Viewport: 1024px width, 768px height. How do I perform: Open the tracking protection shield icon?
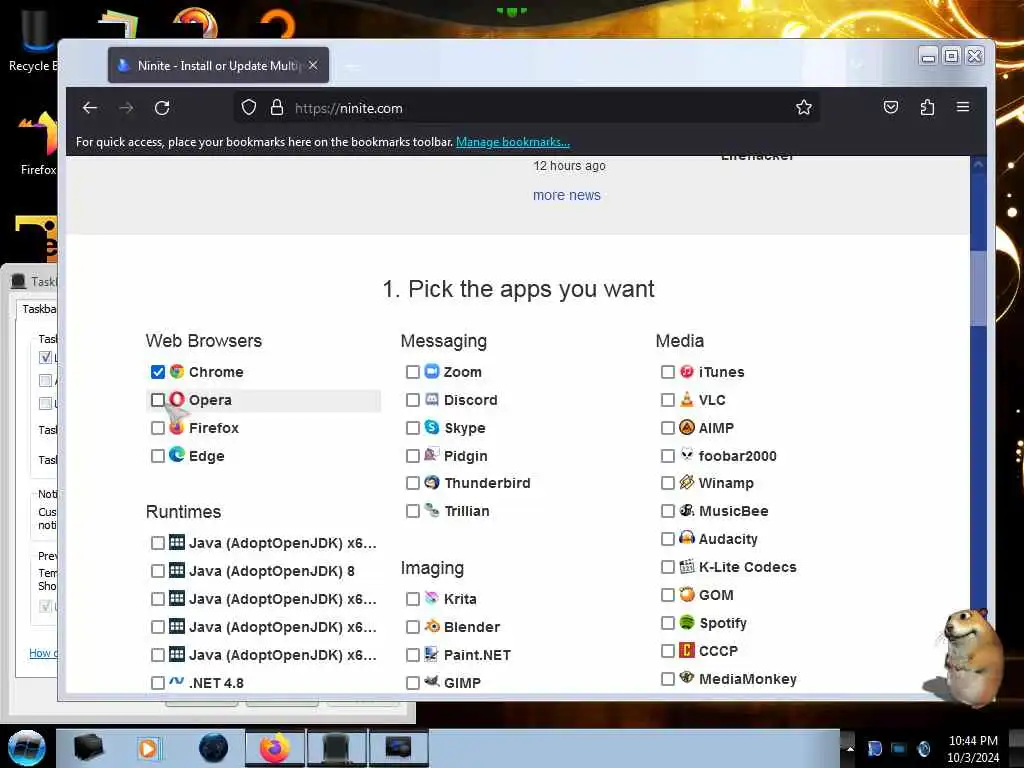(x=249, y=108)
